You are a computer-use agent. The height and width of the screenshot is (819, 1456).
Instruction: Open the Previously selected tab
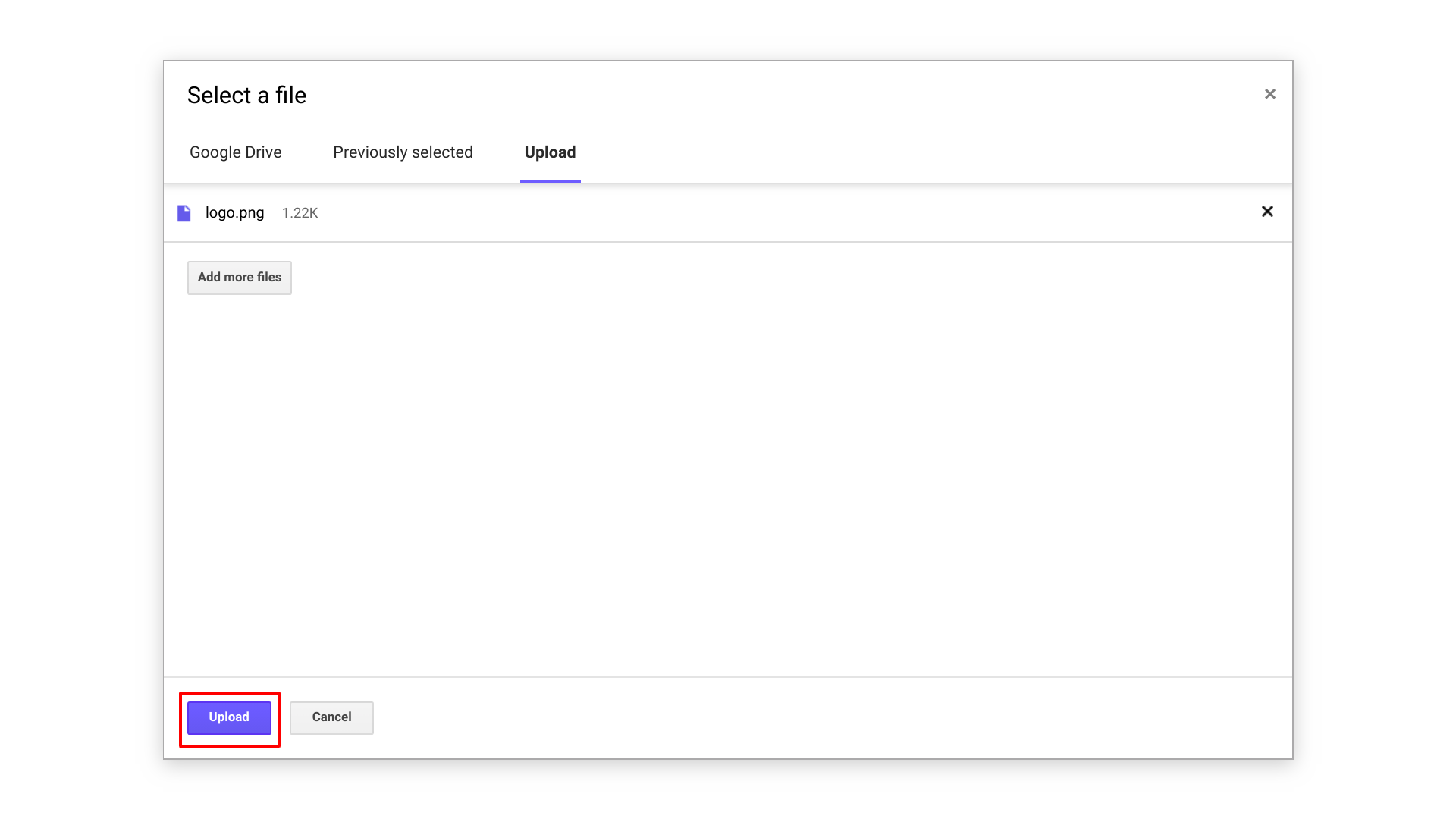click(x=403, y=152)
